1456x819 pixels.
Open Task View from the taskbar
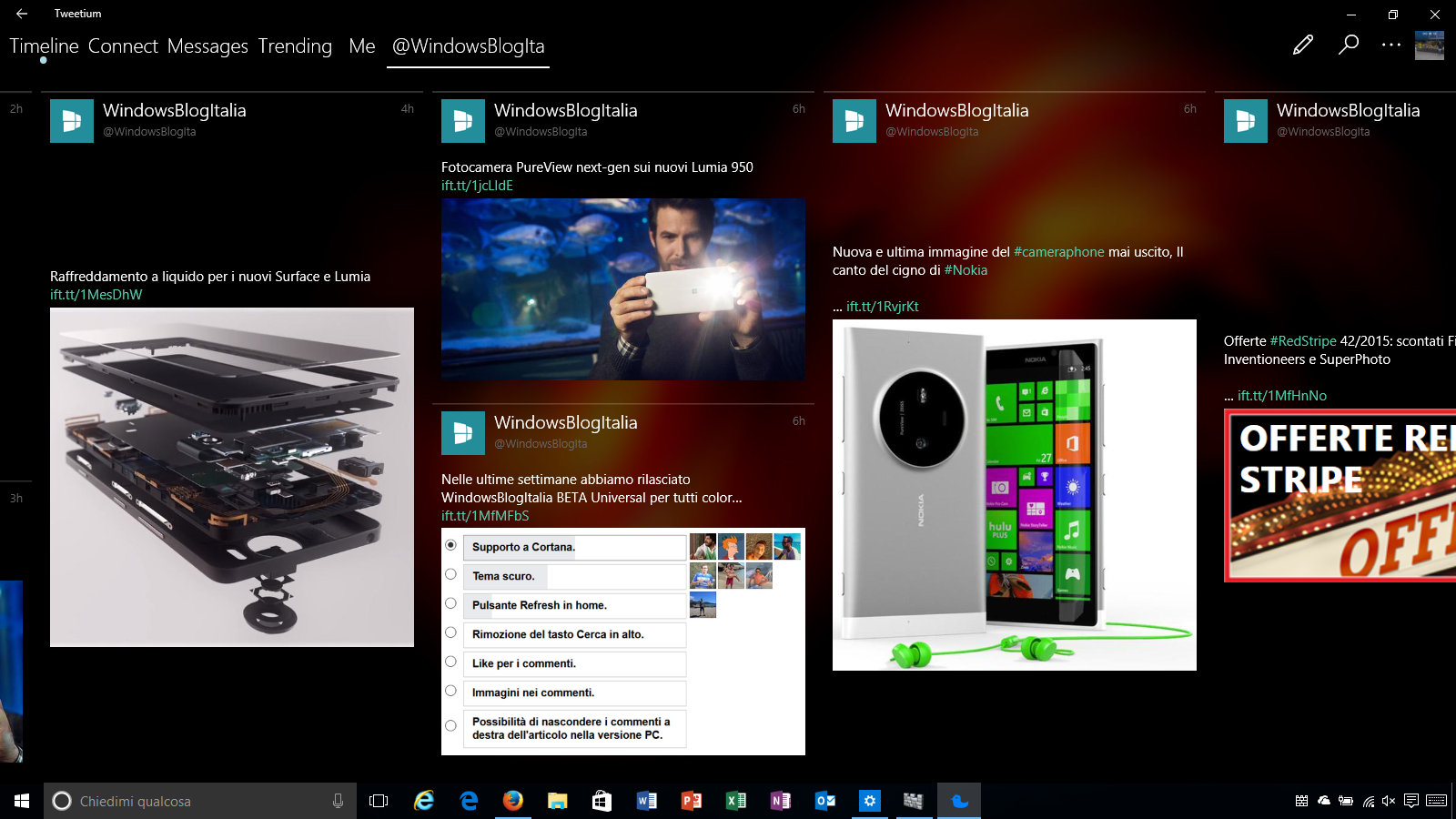pos(379,801)
